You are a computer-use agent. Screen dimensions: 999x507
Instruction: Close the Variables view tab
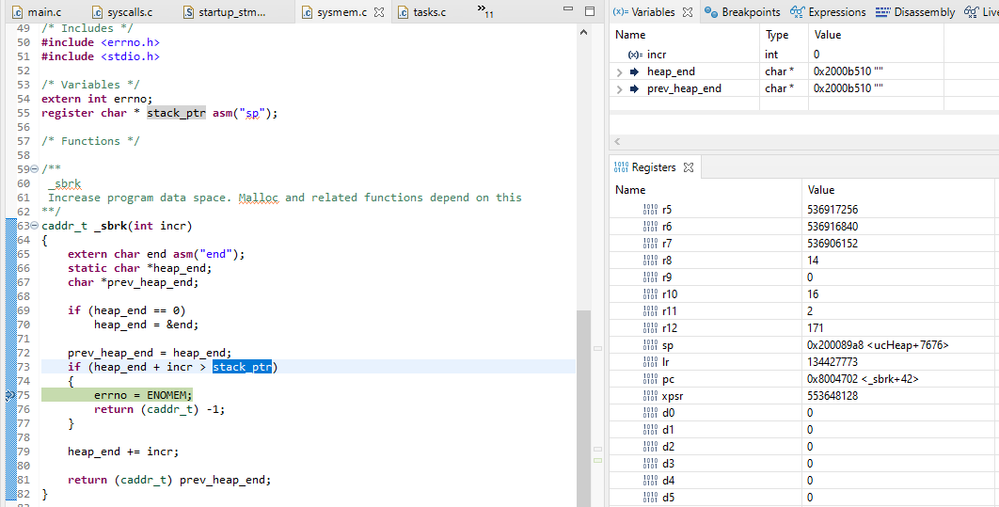tap(687, 12)
